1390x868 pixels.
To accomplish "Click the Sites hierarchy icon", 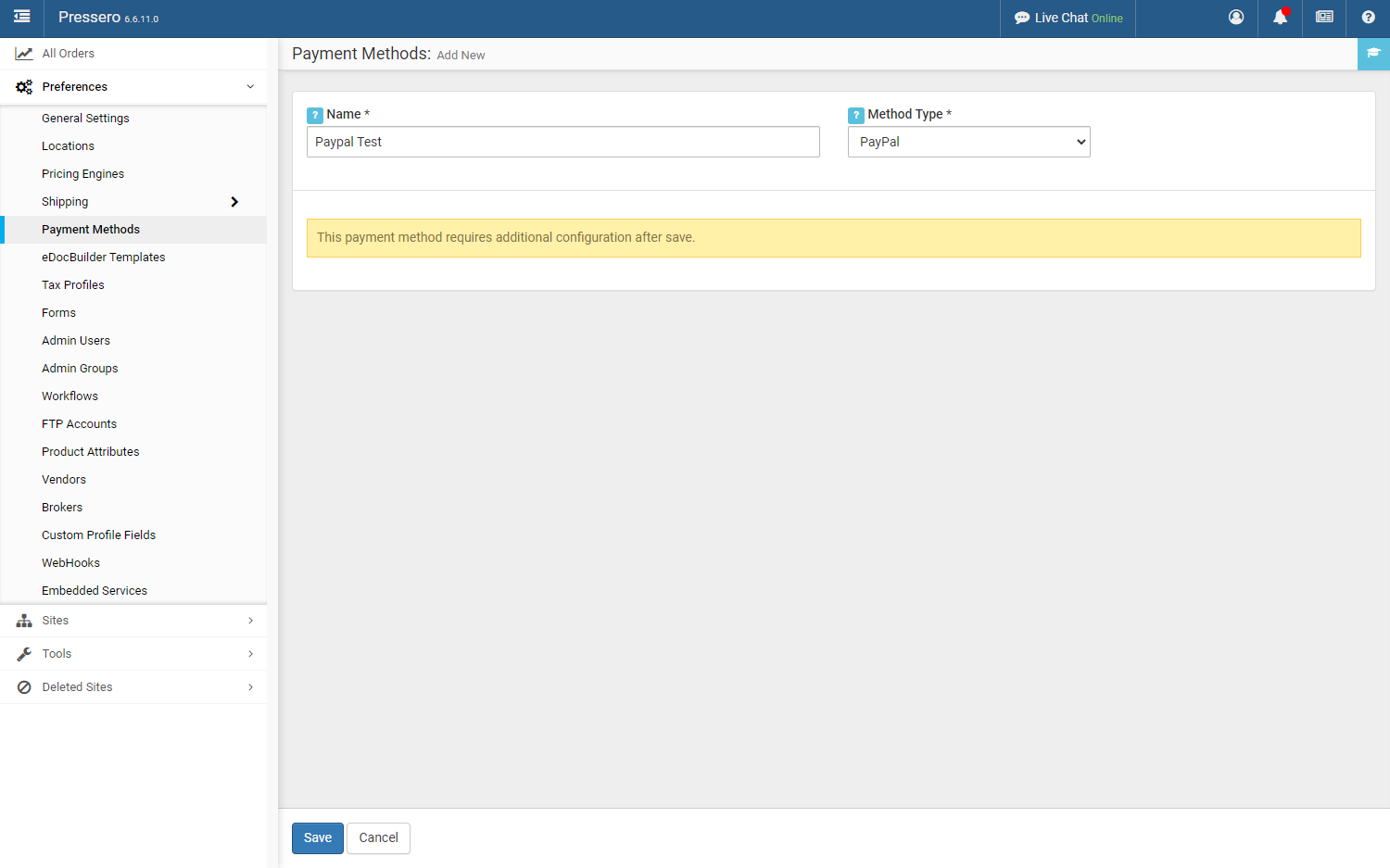I will coord(24,621).
